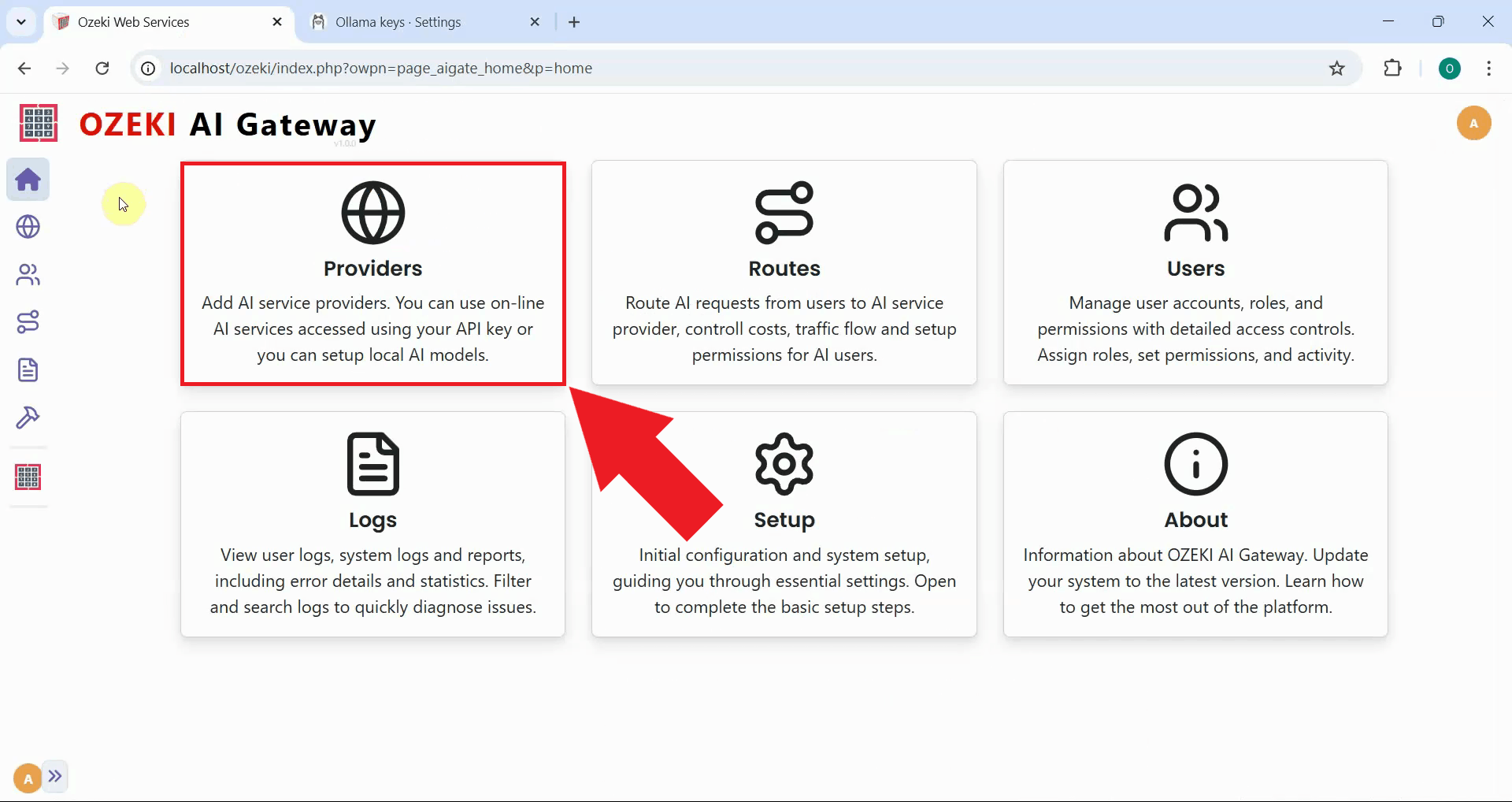This screenshot has height=802, width=1512.
Task: Open the Providers globe icon in sidebar
Action: (x=28, y=227)
